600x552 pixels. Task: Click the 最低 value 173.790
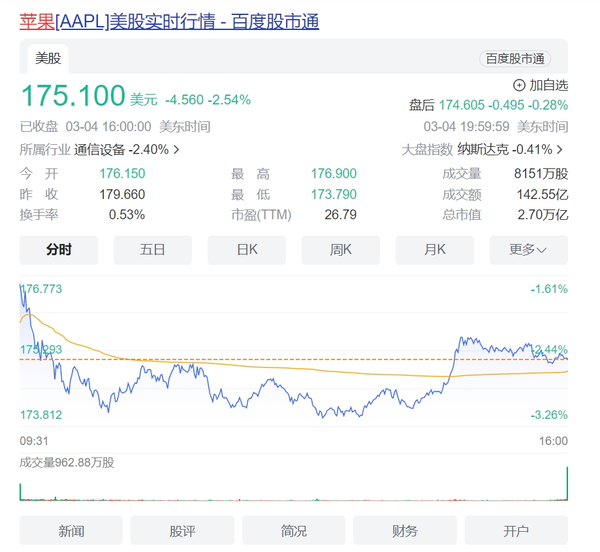[x=334, y=194]
